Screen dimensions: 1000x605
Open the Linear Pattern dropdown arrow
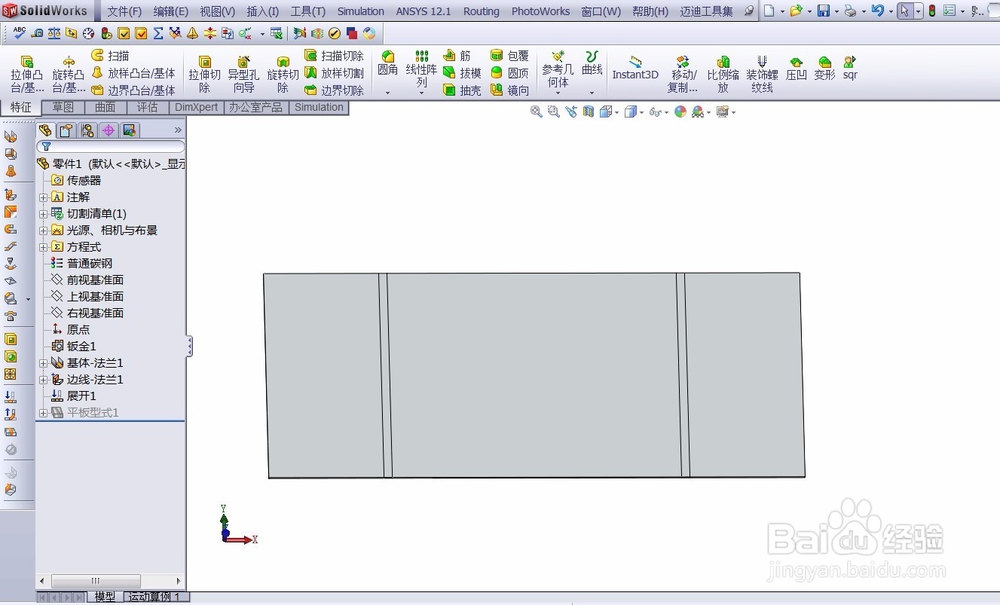click(421, 92)
